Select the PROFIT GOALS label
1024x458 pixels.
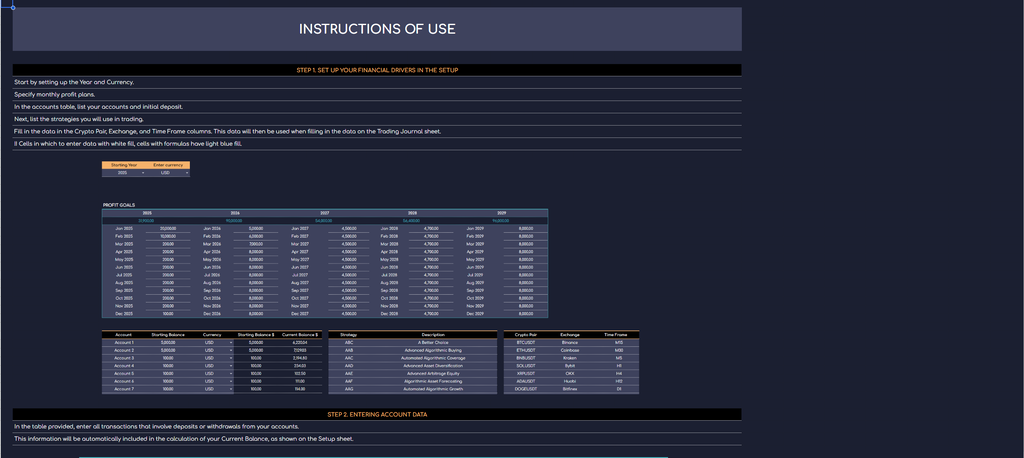(x=119, y=205)
